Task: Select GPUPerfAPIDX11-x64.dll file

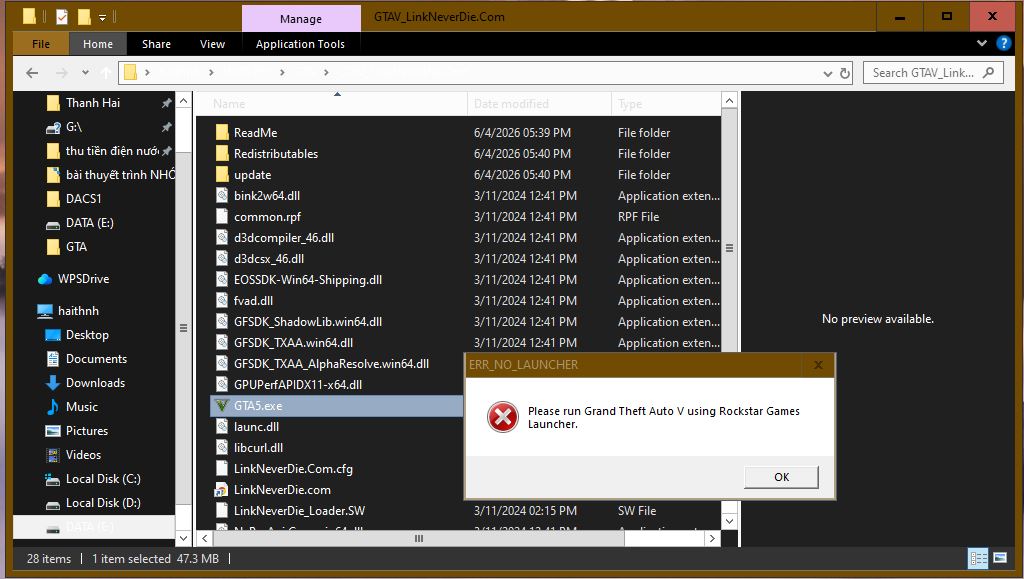Action: (x=298, y=384)
